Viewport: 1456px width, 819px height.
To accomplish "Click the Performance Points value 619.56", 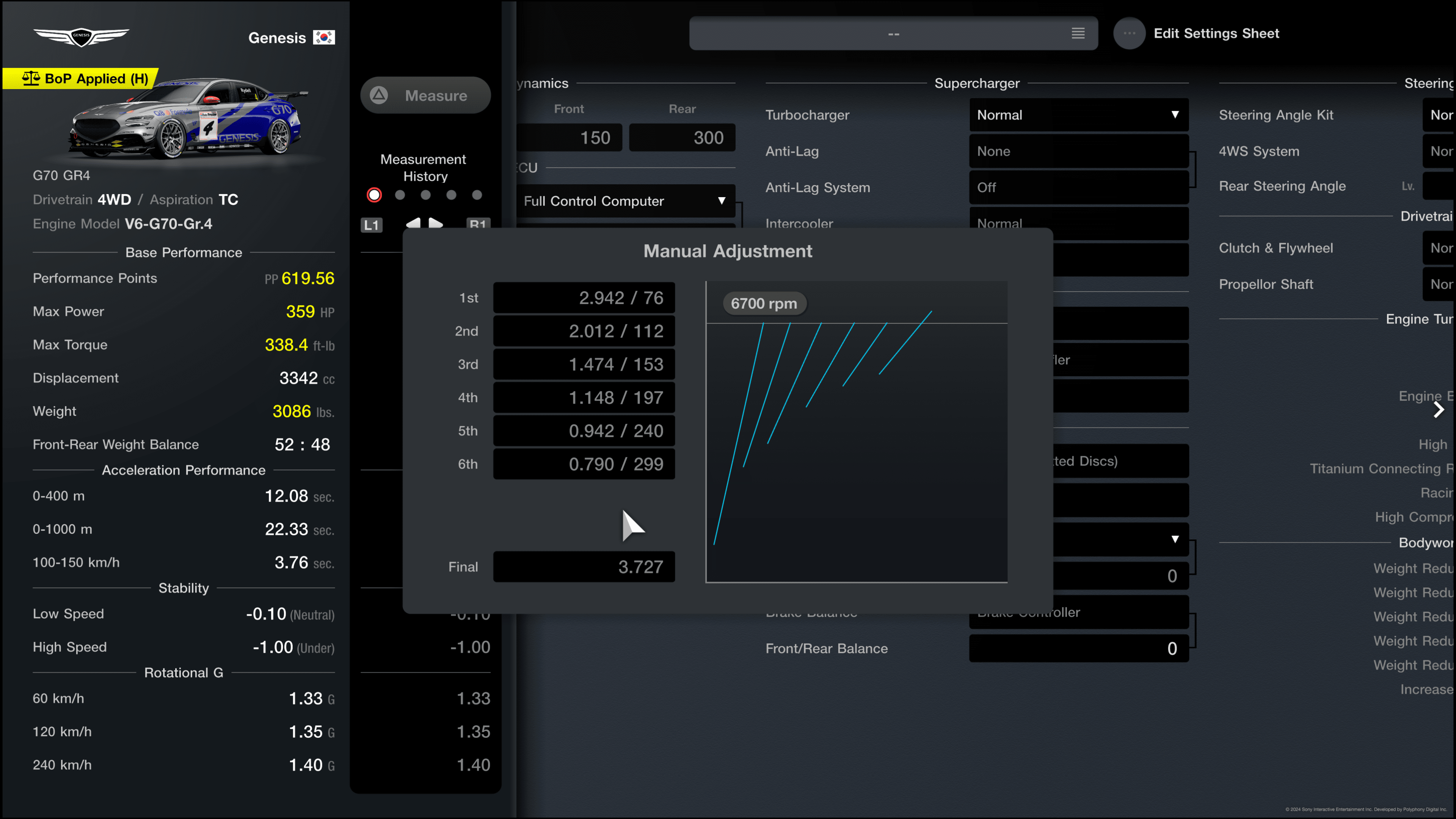I will click(x=308, y=278).
